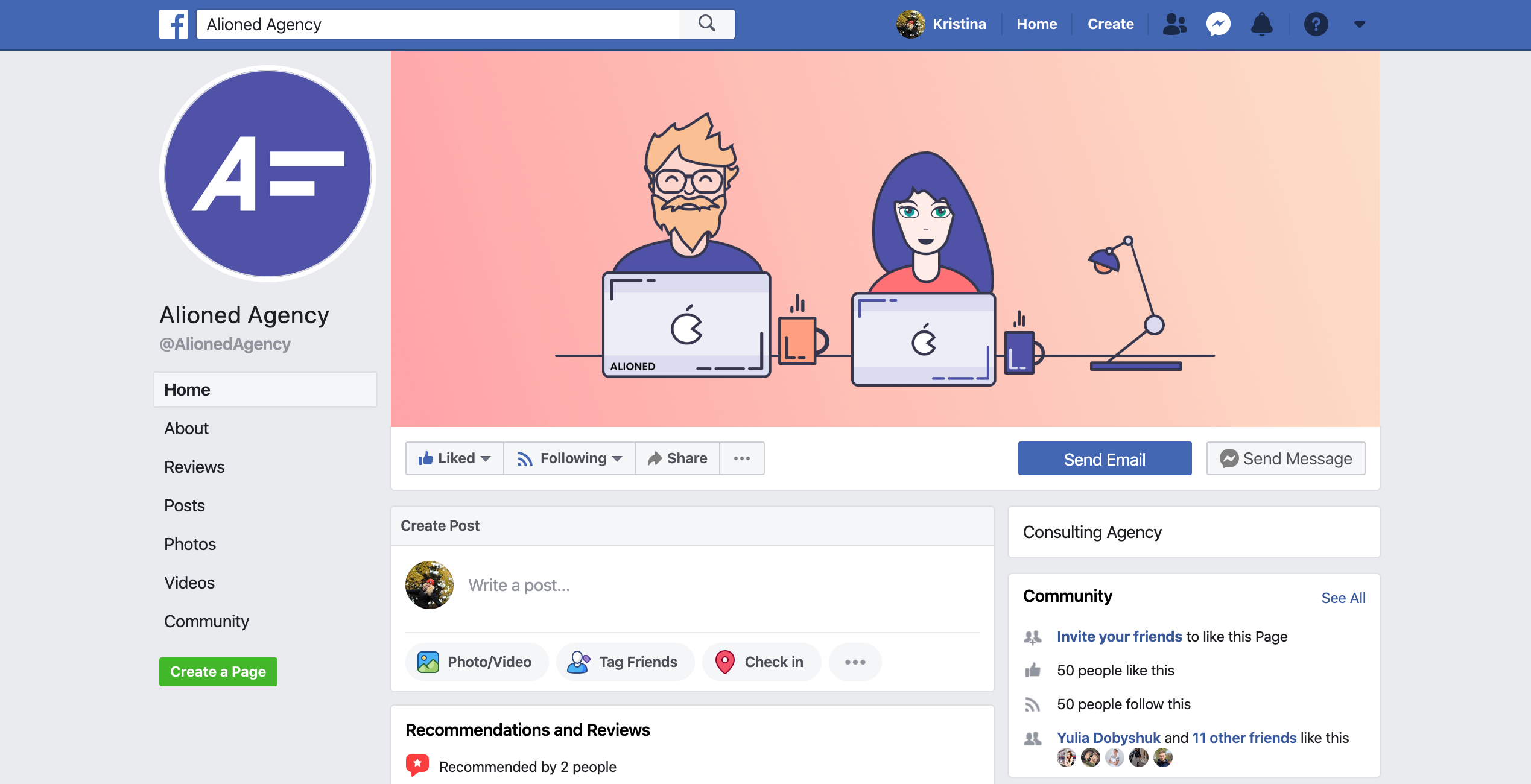Click Tag Friends option
1531x784 pixels.
pyautogui.click(x=624, y=662)
